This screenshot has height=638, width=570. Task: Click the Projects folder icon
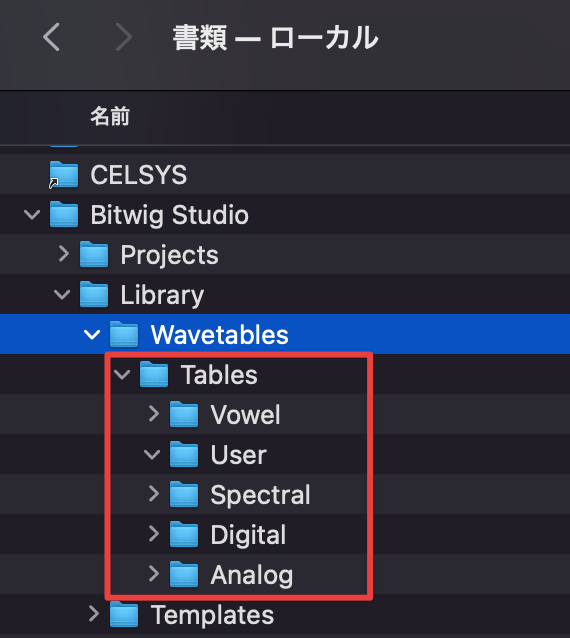pyautogui.click(x=94, y=254)
